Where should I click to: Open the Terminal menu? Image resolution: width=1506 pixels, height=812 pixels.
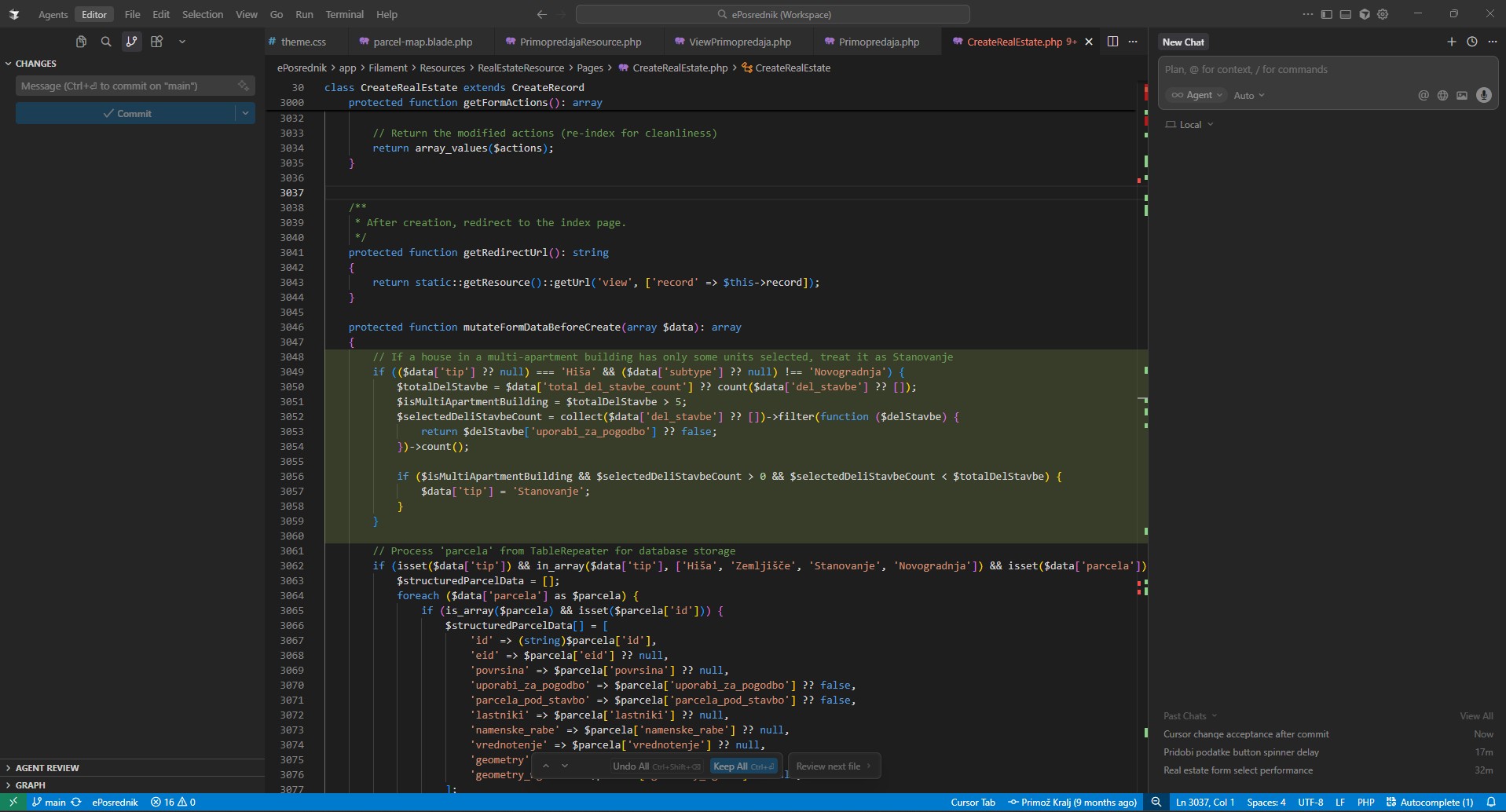[344, 14]
